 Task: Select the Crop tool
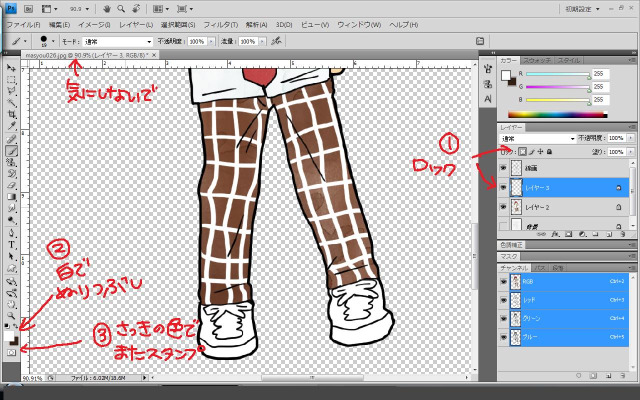pos(11,114)
